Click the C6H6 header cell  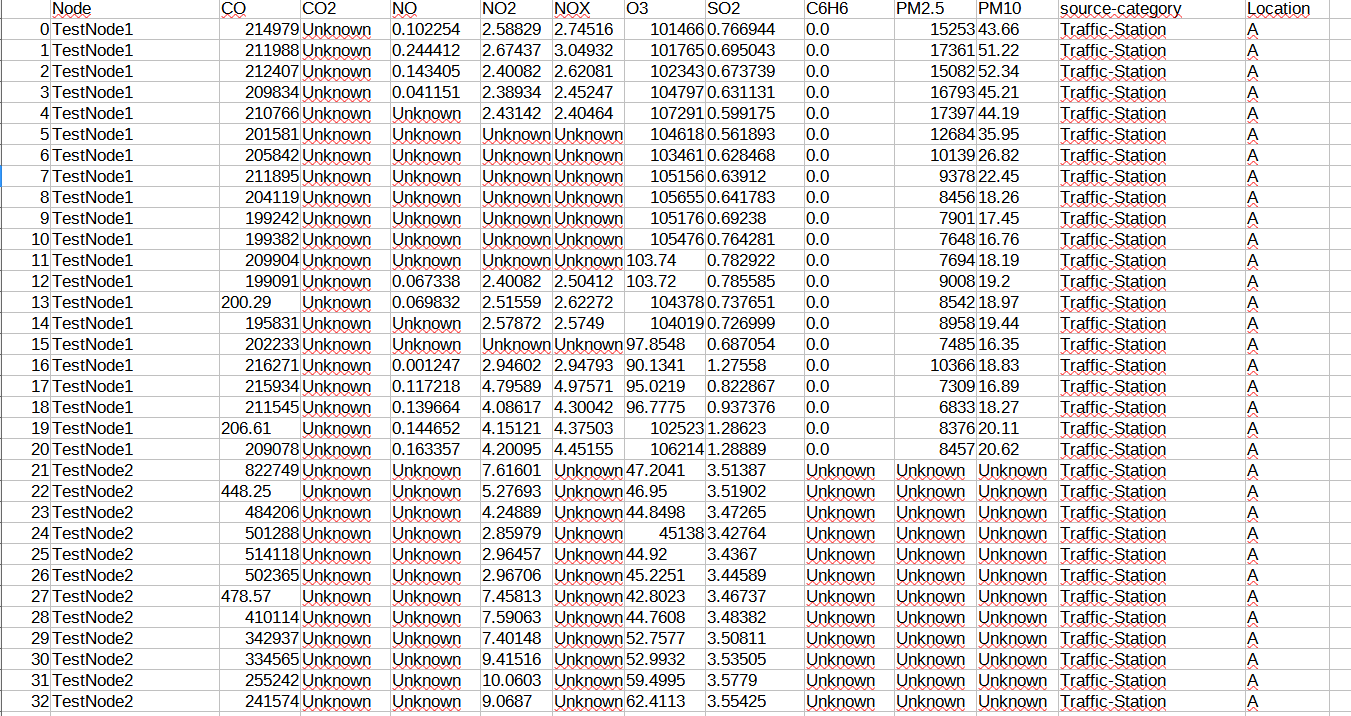pos(848,9)
